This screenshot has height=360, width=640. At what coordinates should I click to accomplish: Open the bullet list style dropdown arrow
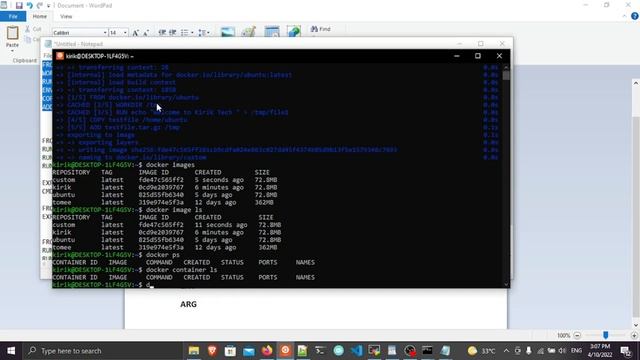[x=192, y=32]
